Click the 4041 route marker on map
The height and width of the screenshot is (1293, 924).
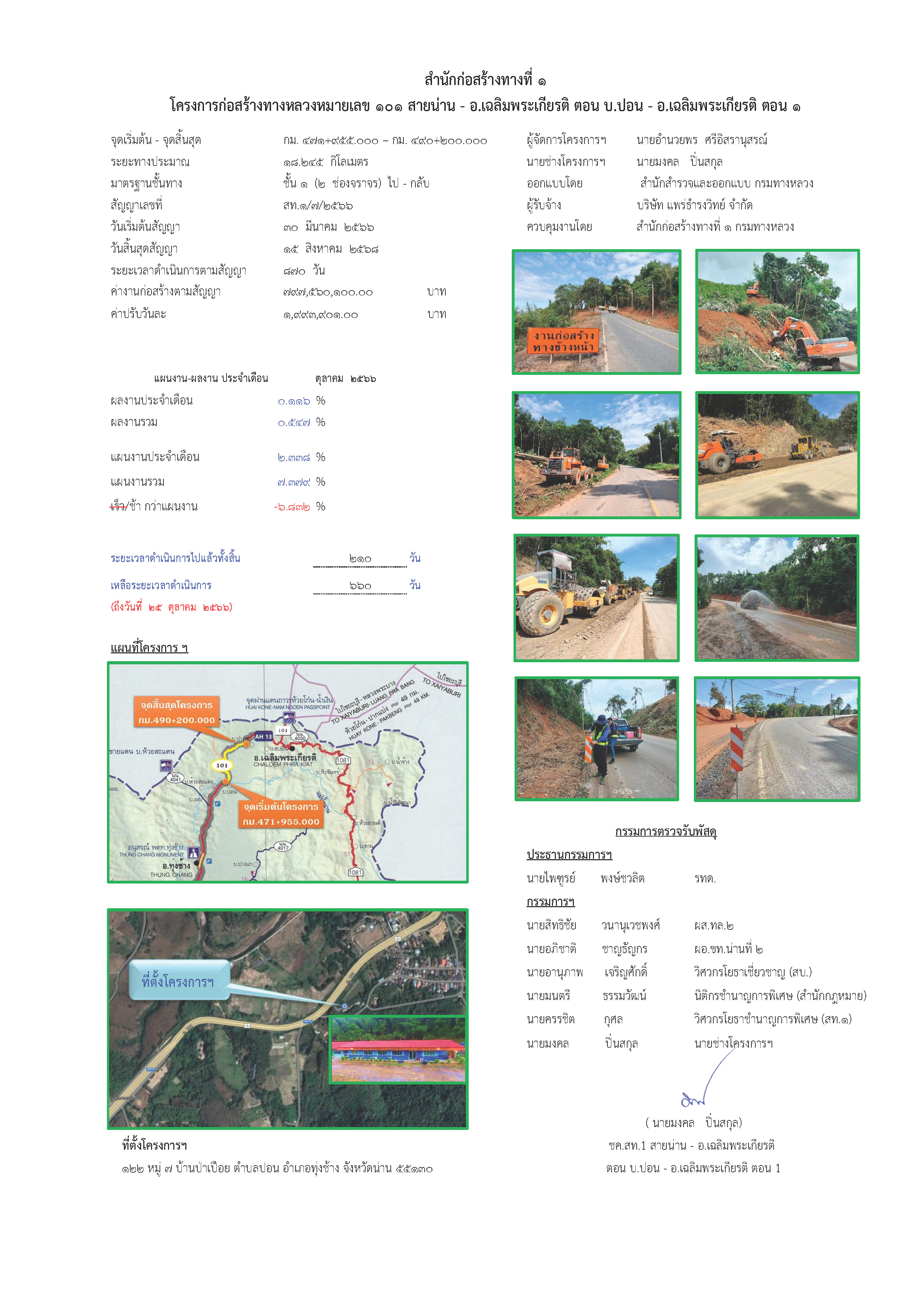tap(175, 778)
